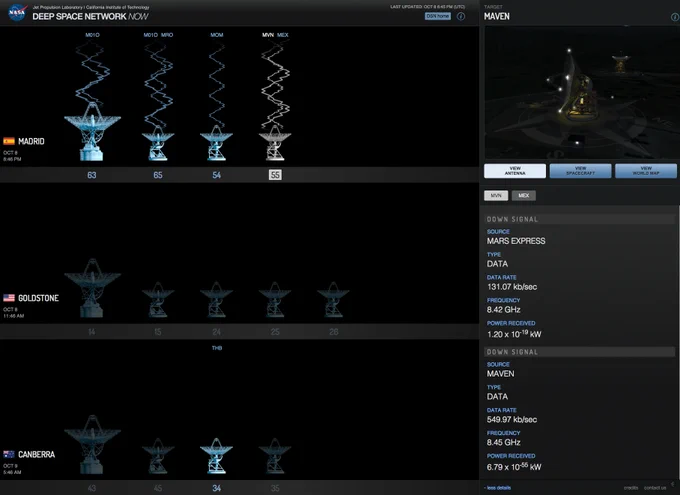The image size is (680, 495).
Task: Click the NASA logo
Action: [x=17, y=13]
